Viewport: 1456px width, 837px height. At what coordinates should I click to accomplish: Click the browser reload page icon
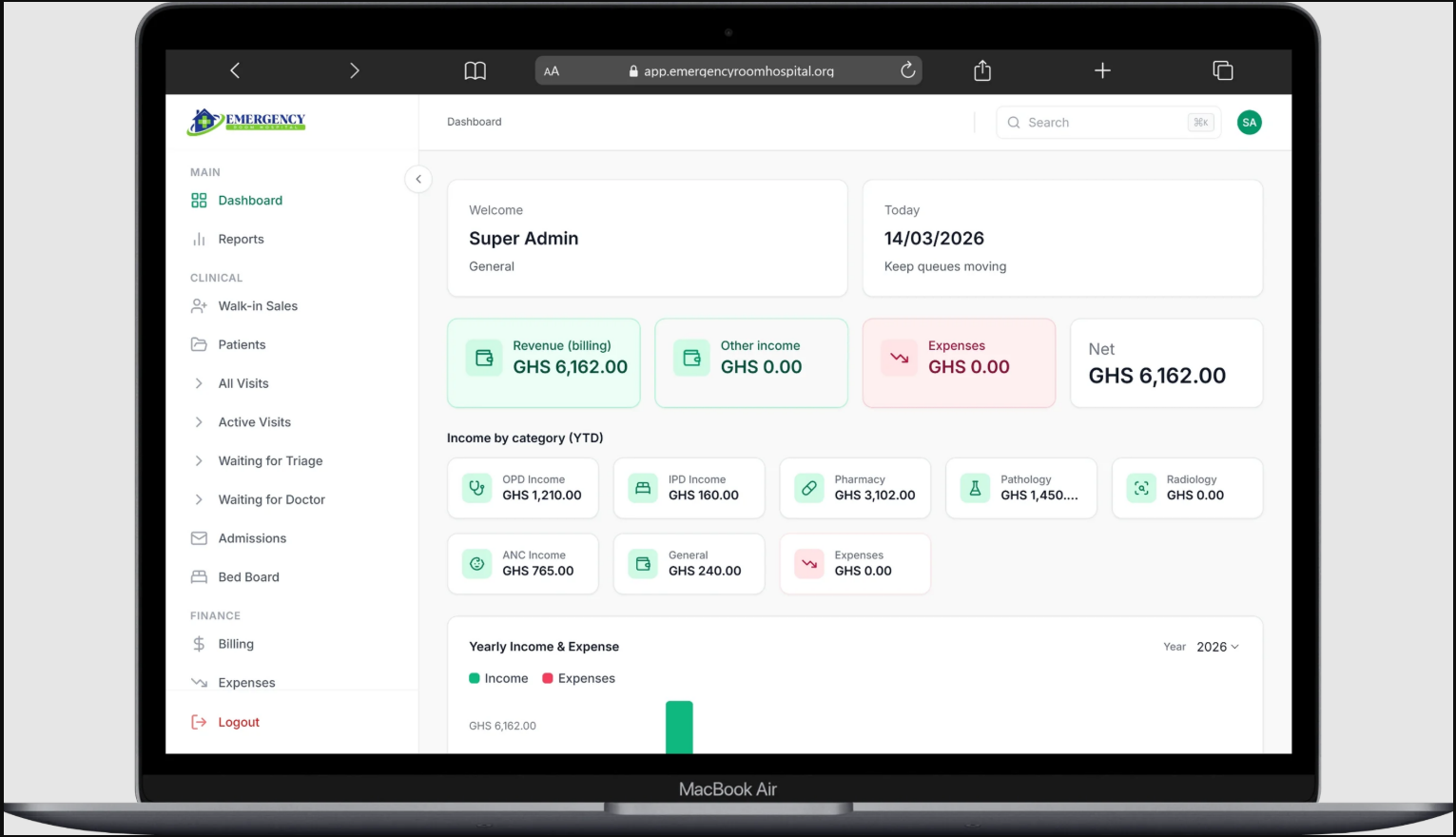(x=907, y=70)
